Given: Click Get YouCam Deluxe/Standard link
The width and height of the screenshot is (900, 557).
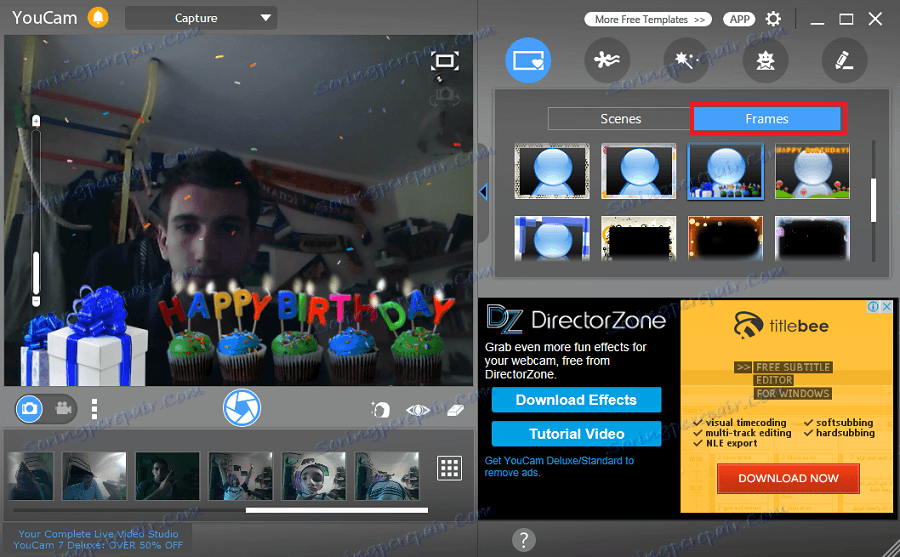Looking at the screenshot, I should click(x=559, y=466).
